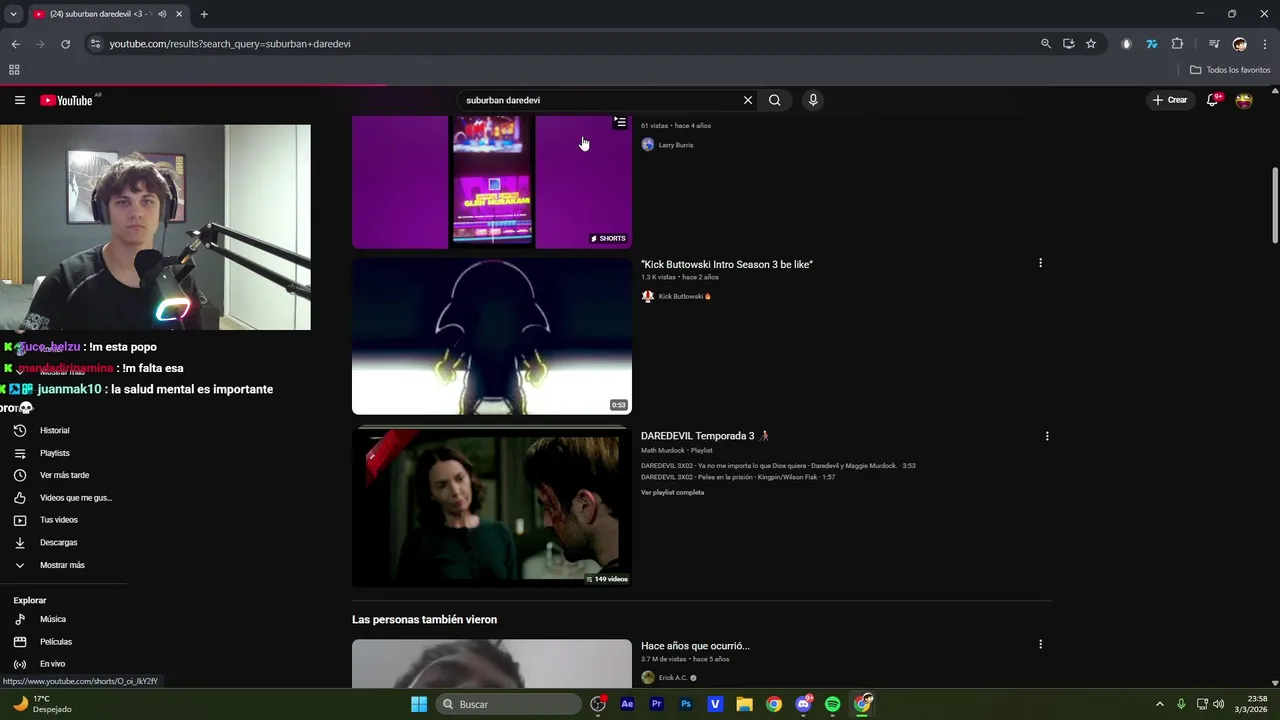Open the Crear menu
This screenshot has height=720, width=1280.
point(1170,100)
